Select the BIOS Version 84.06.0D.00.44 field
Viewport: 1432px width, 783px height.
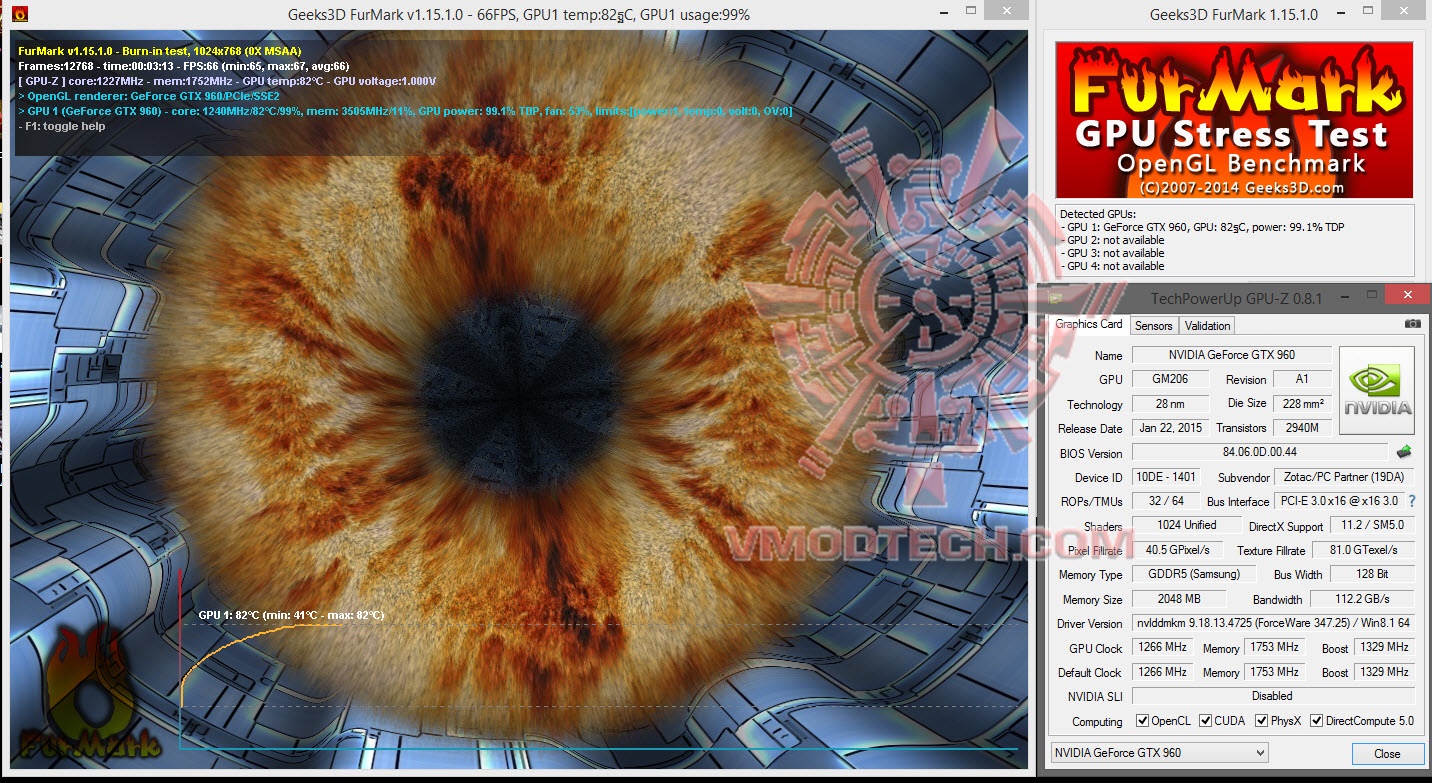(x=1259, y=453)
